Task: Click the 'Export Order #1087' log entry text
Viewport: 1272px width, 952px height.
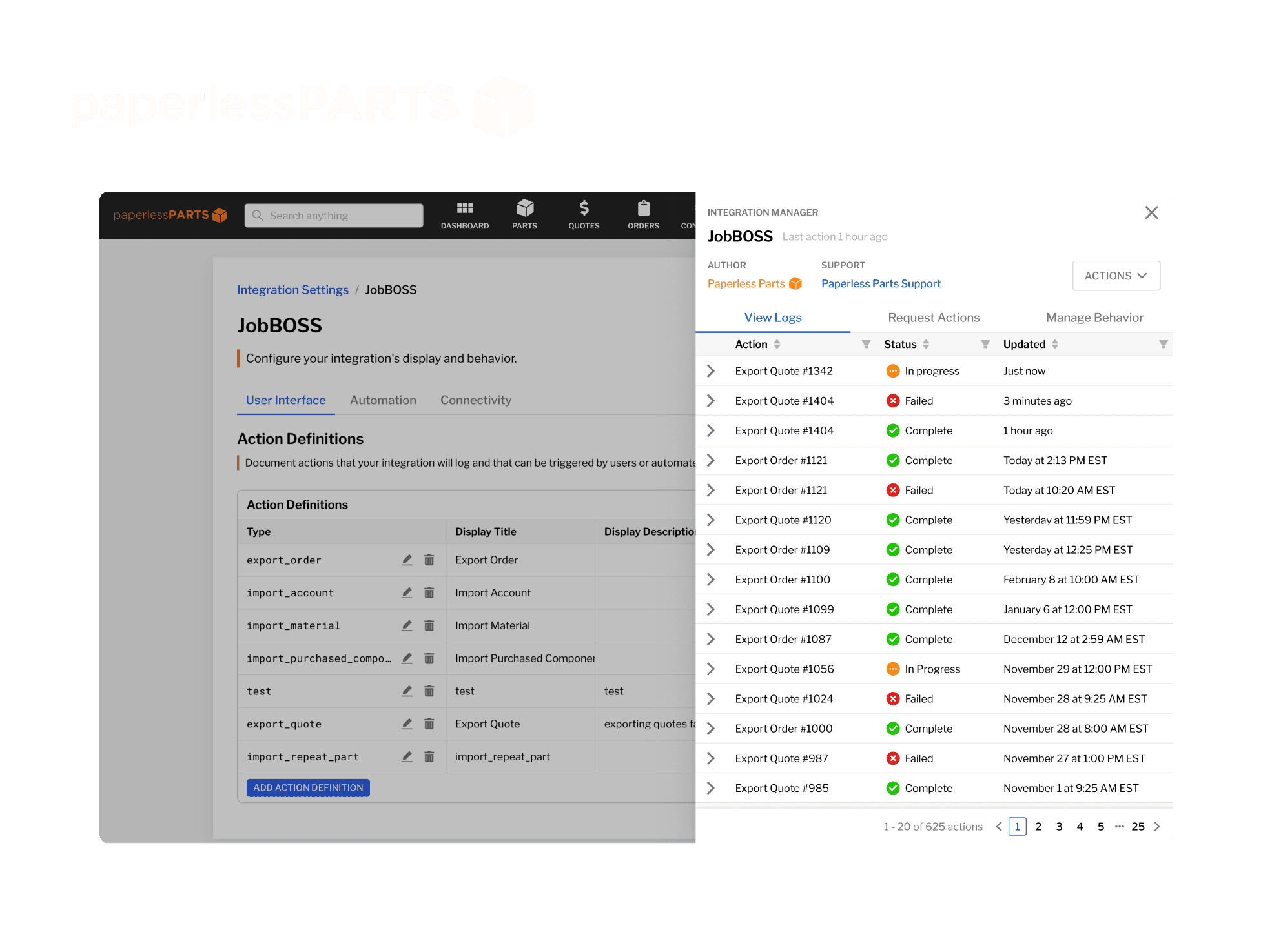Action: pos(783,639)
